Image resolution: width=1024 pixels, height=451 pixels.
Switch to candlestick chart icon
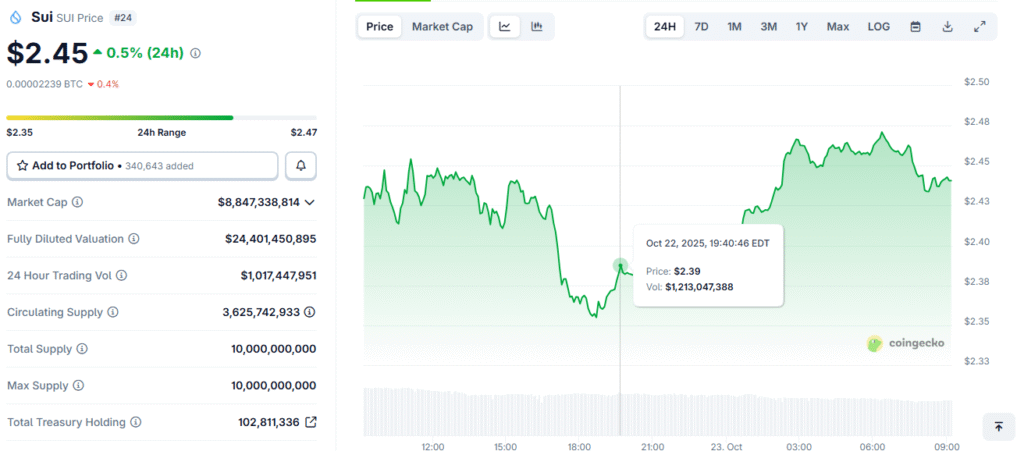[x=537, y=27]
